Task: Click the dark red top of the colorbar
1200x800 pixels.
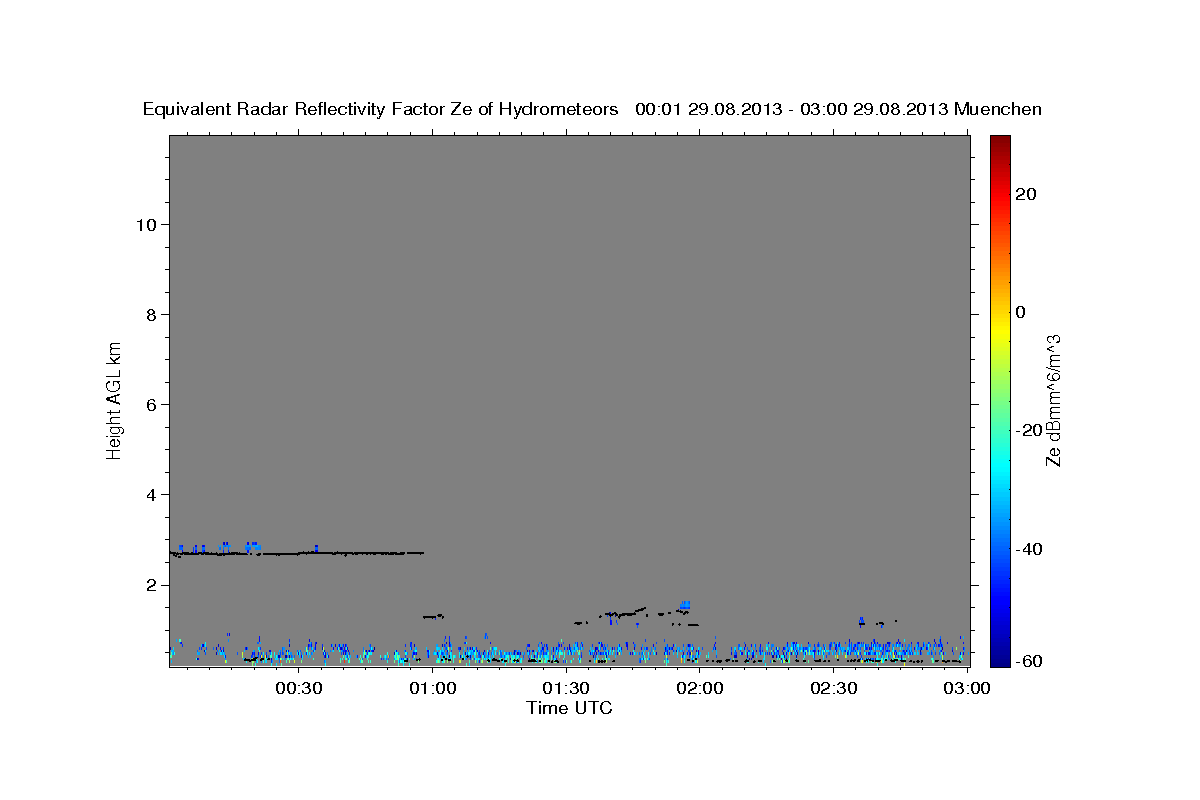Action: point(1001,142)
